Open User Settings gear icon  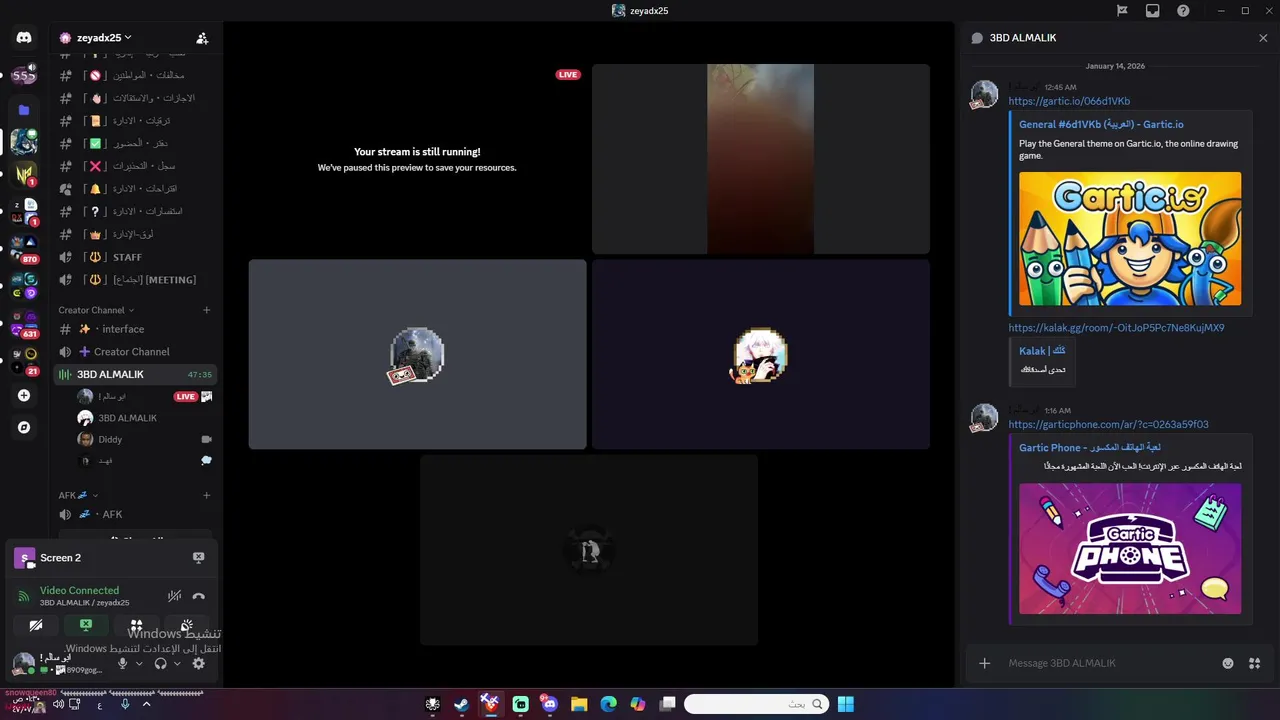pyautogui.click(x=198, y=663)
